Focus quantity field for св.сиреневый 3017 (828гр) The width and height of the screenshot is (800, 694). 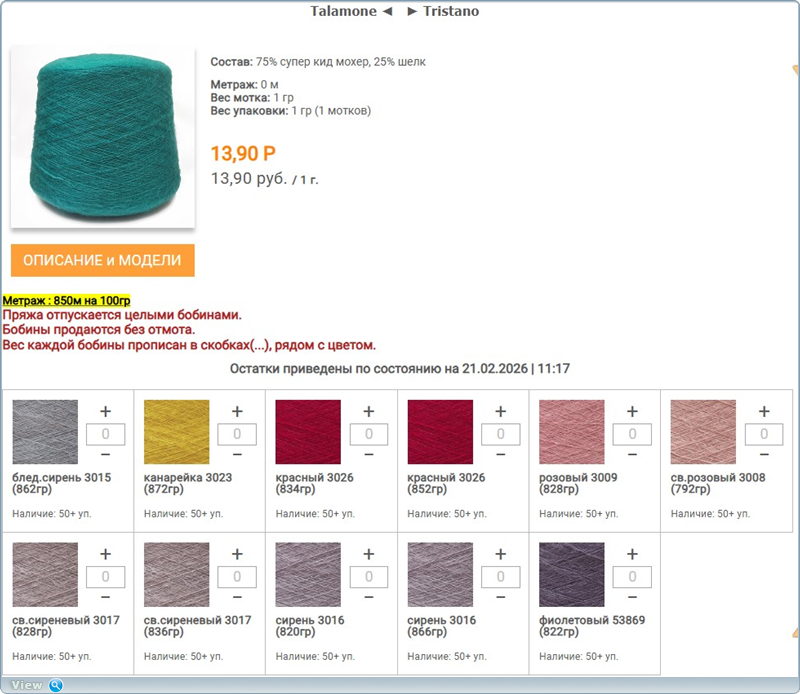point(106,577)
